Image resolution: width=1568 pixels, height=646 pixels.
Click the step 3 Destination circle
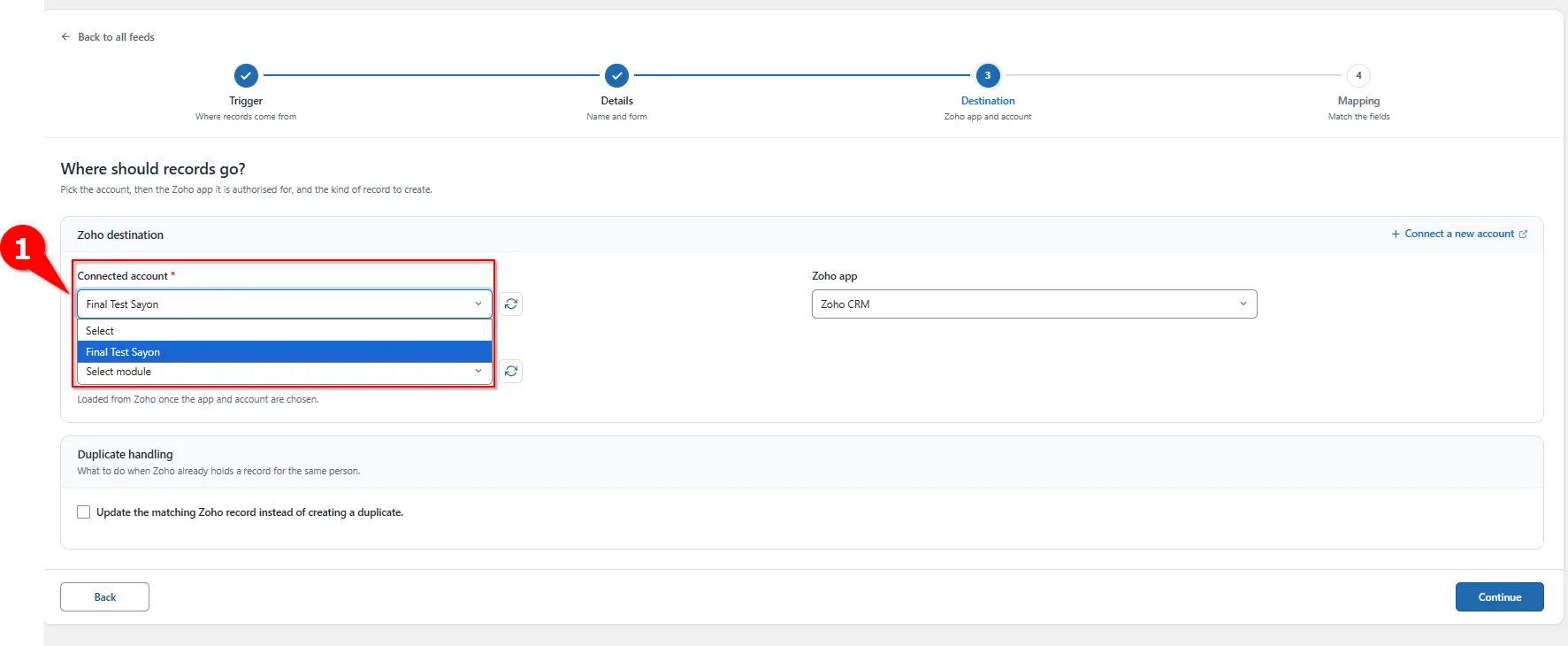point(988,75)
